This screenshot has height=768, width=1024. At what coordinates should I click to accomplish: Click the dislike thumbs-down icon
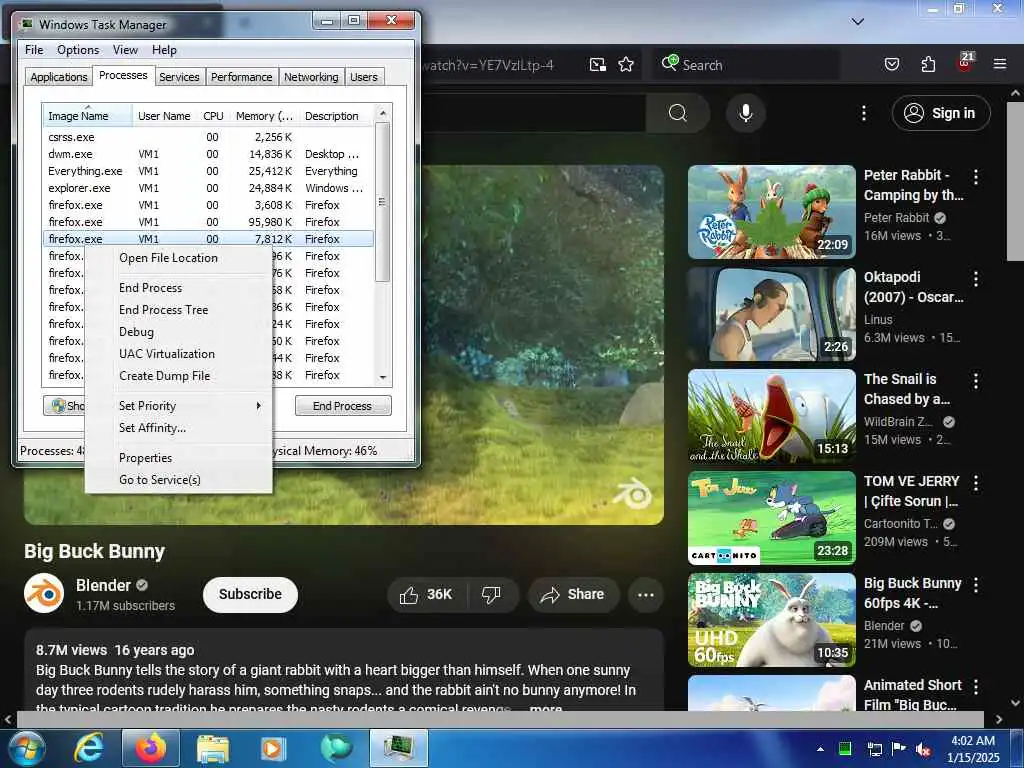pos(491,594)
